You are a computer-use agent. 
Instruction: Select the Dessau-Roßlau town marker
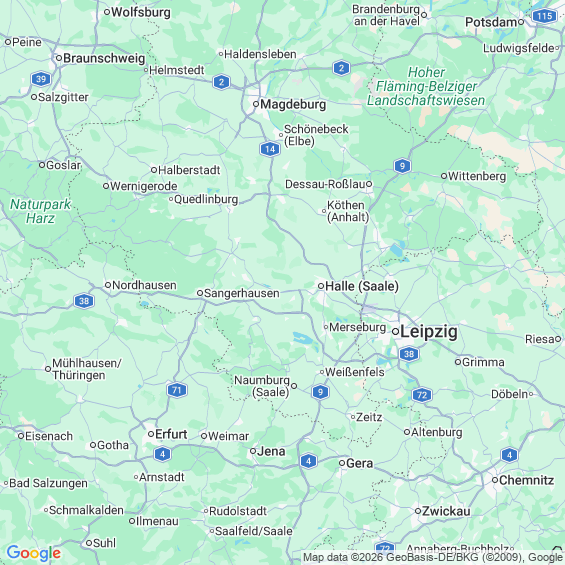tap(369, 184)
